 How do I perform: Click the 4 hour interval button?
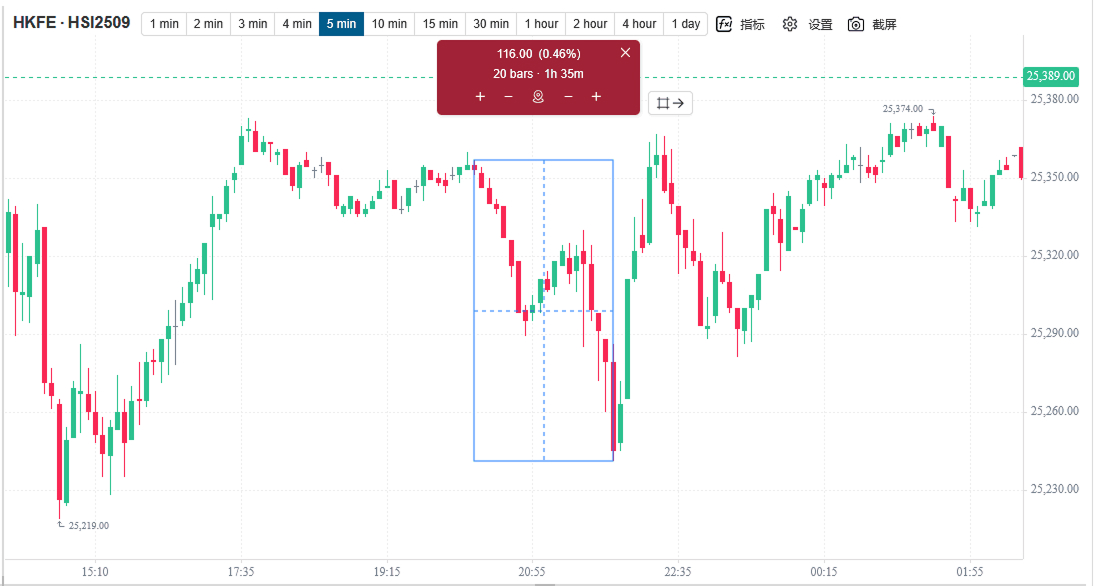(x=639, y=24)
